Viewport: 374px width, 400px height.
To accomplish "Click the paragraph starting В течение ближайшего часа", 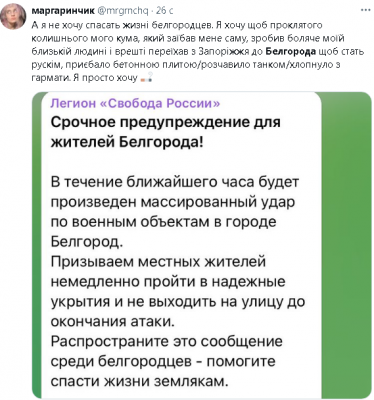I will pos(175,212).
